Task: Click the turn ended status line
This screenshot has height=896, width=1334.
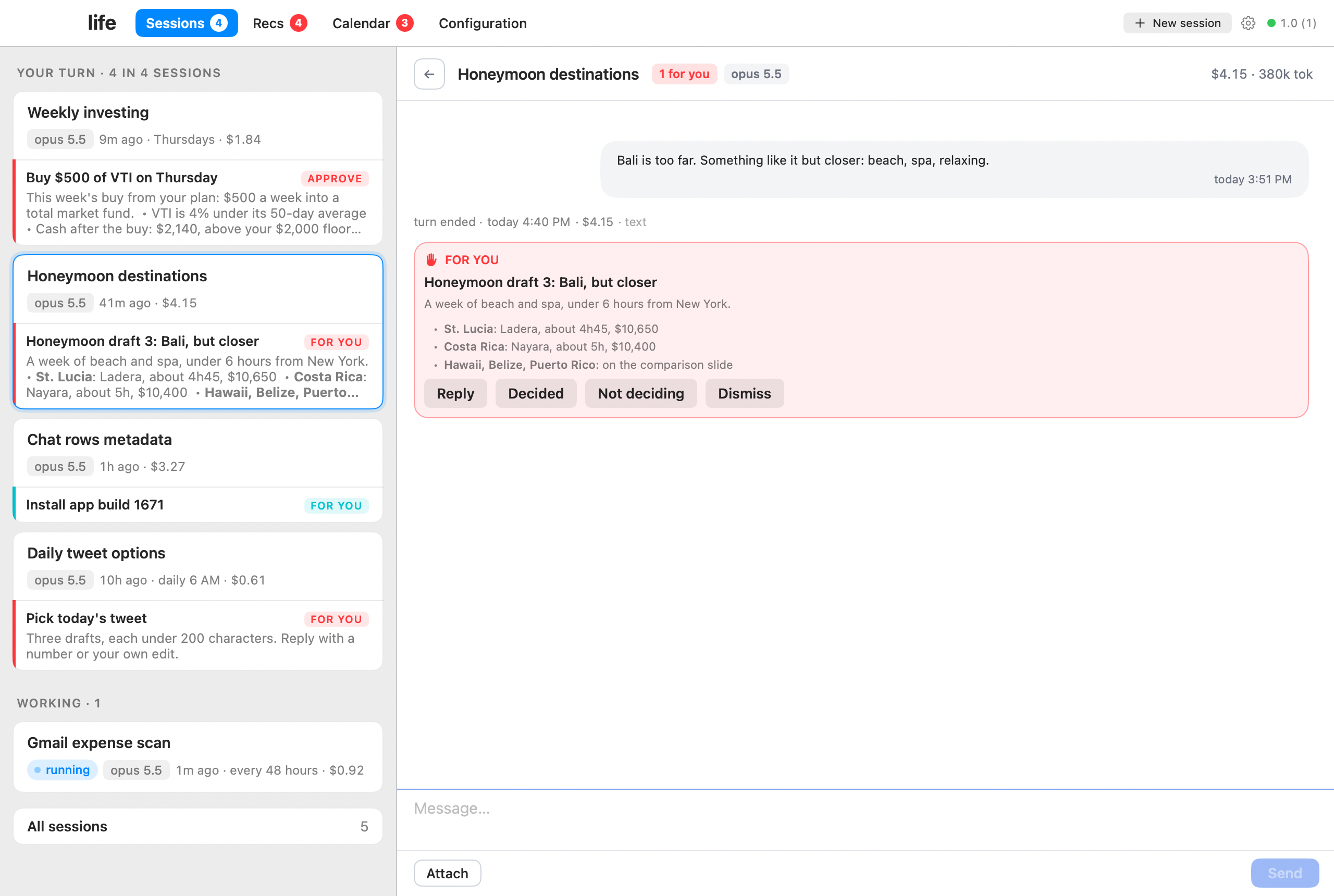Action: click(x=530, y=222)
